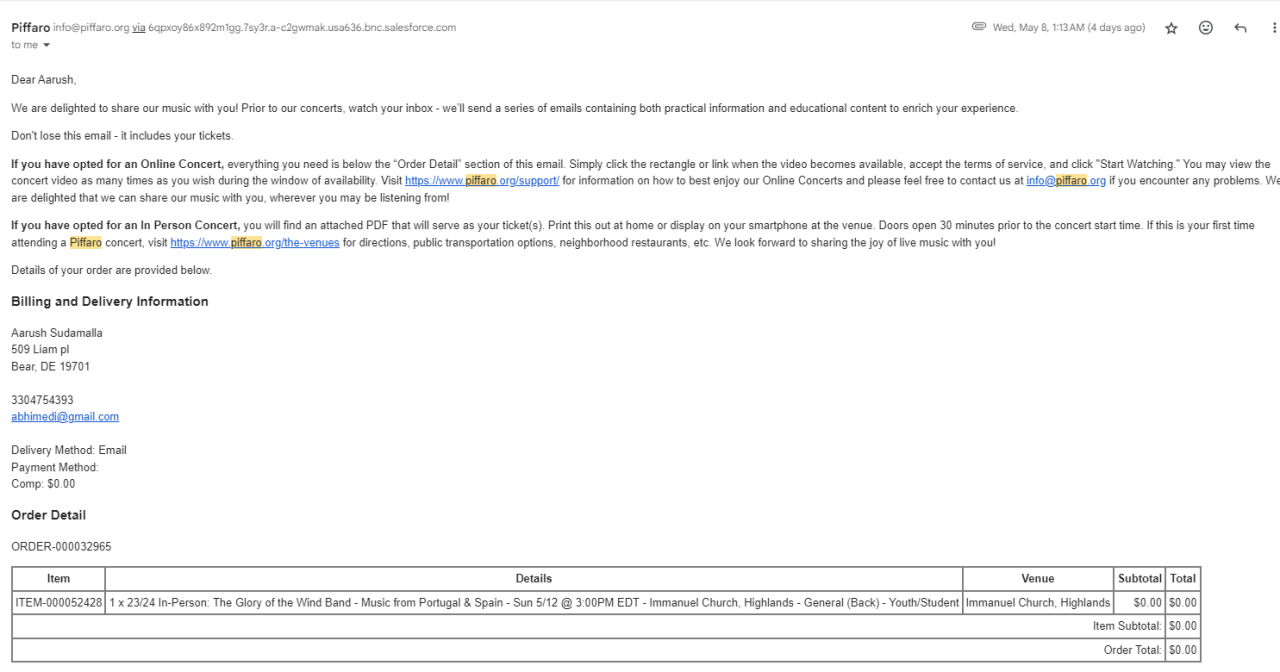Click the Details column header
This screenshot has height=672, width=1280.
pyautogui.click(x=534, y=579)
